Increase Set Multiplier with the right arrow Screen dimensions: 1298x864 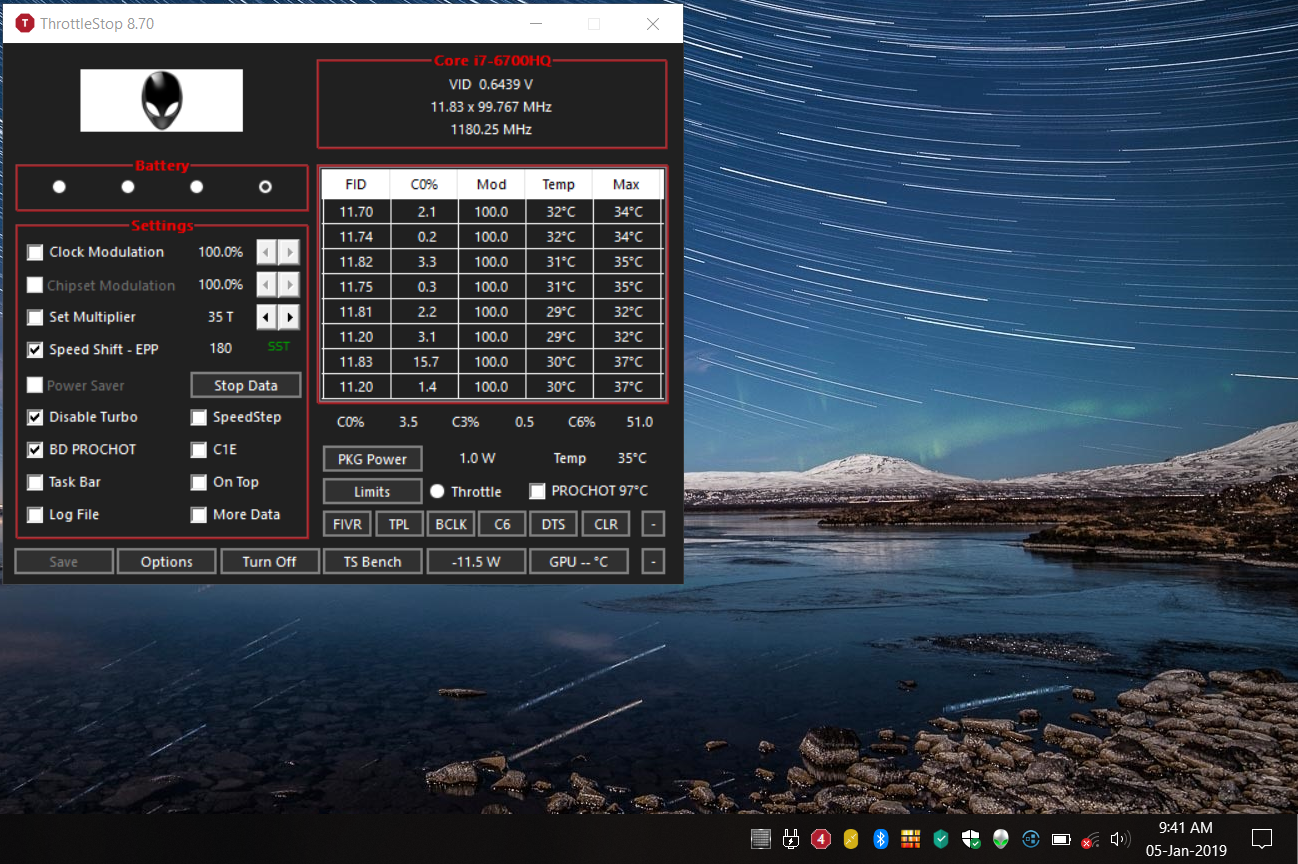tap(289, 317)
